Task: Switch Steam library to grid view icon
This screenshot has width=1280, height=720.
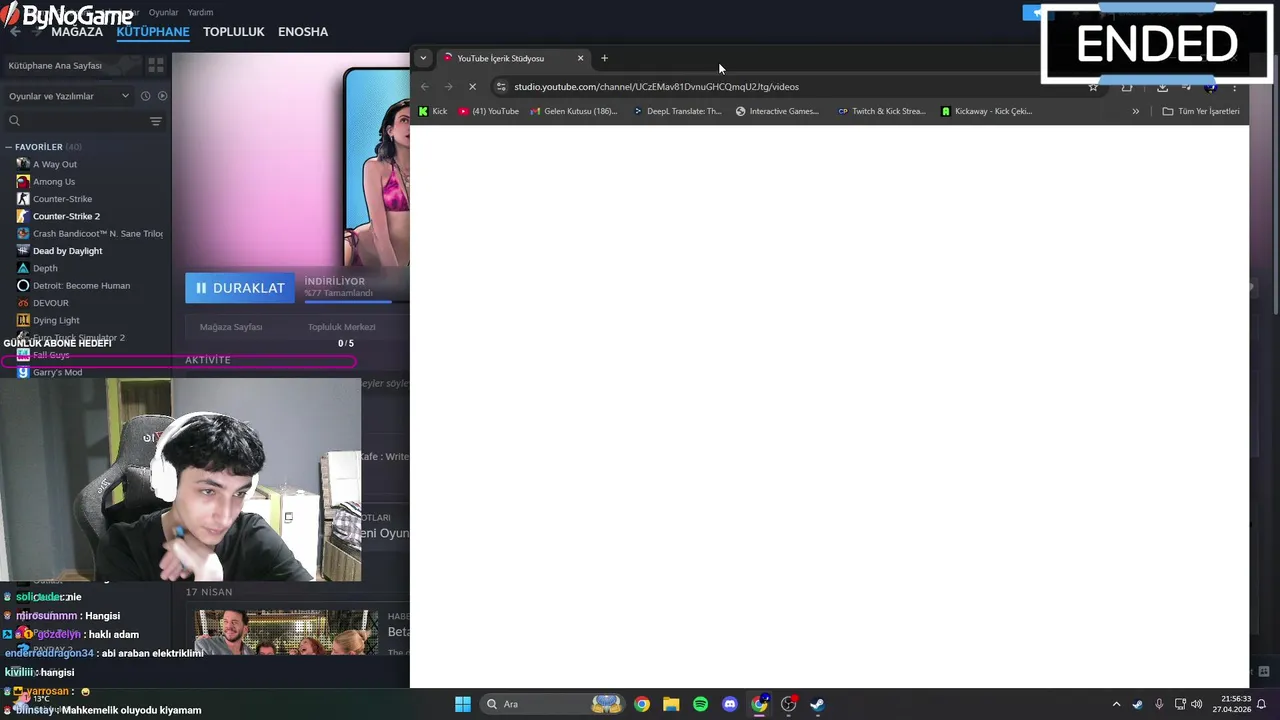Action: click(156, 65)
